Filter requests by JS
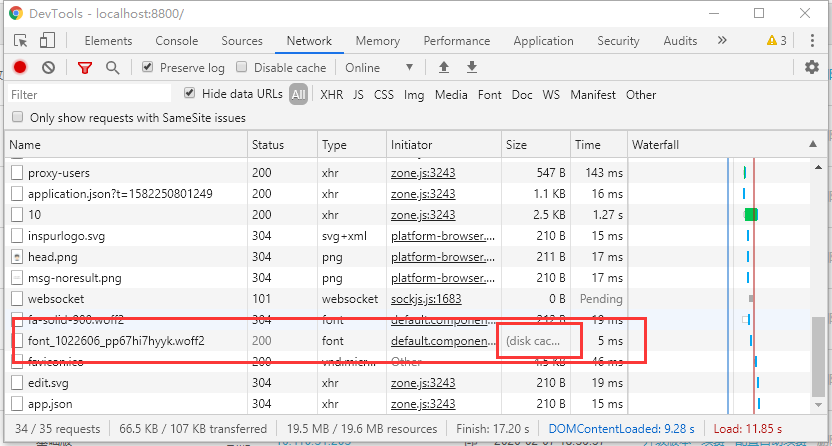832x446 pixels. click(x=358, y=94)
